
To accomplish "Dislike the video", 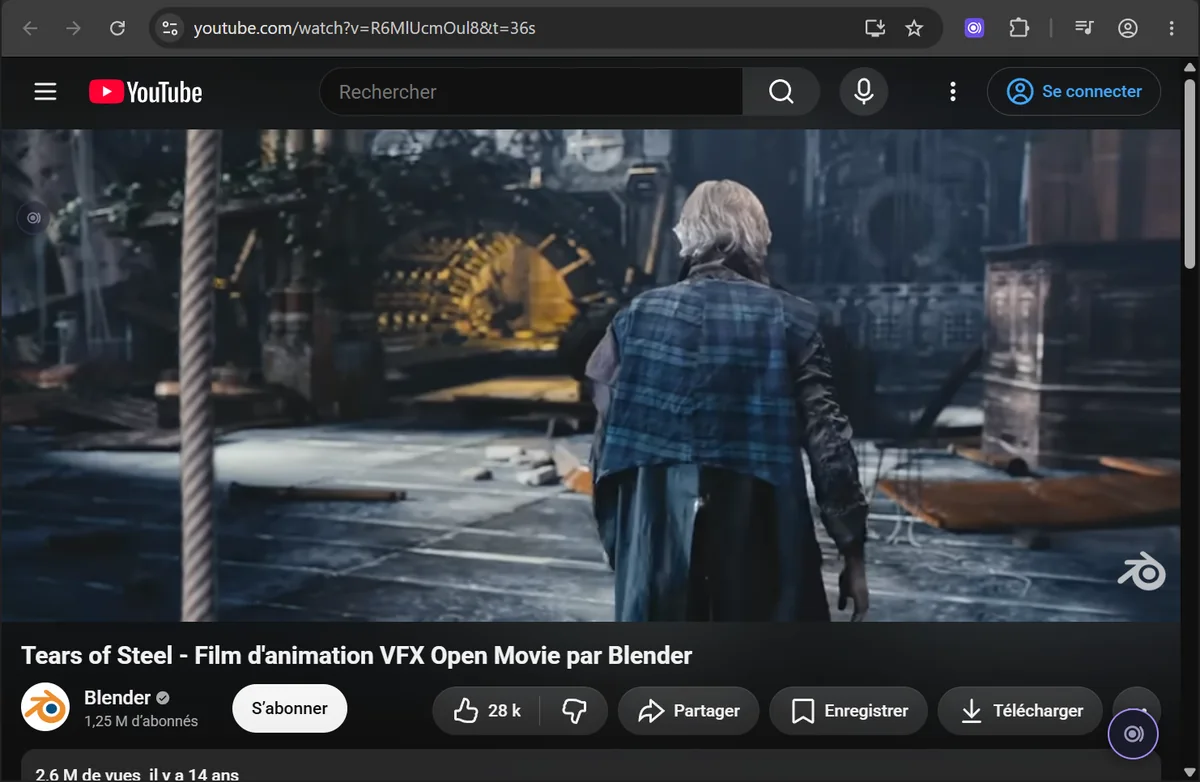I will (x=574, y=711).
